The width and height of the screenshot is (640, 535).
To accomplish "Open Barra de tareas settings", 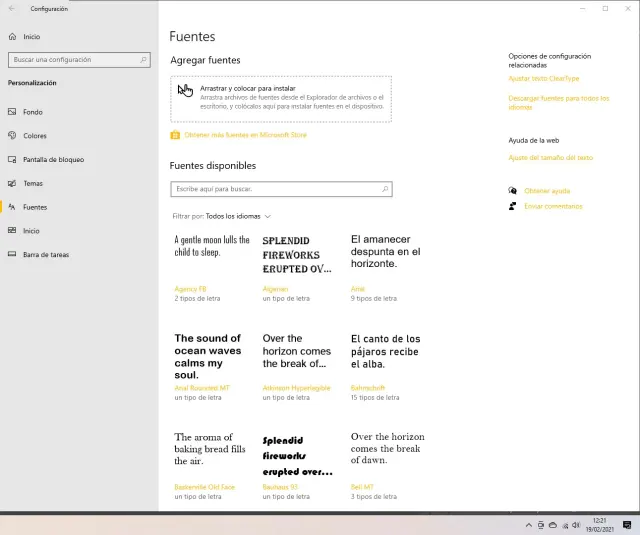I will coord(46,255).
